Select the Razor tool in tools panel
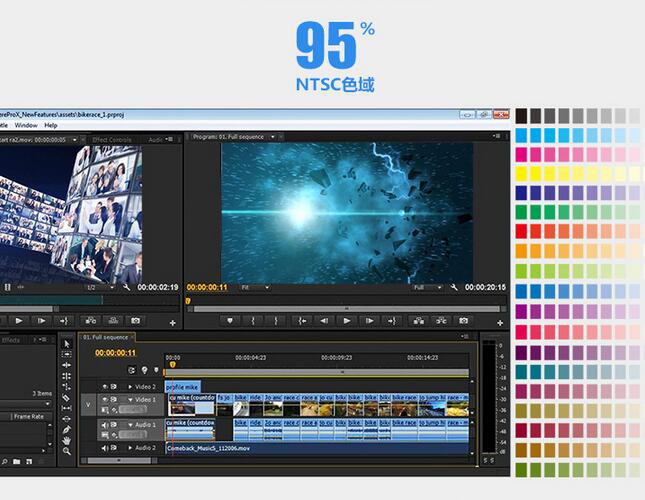This screenshot has width=645, height=500. (x=66, y=397)
